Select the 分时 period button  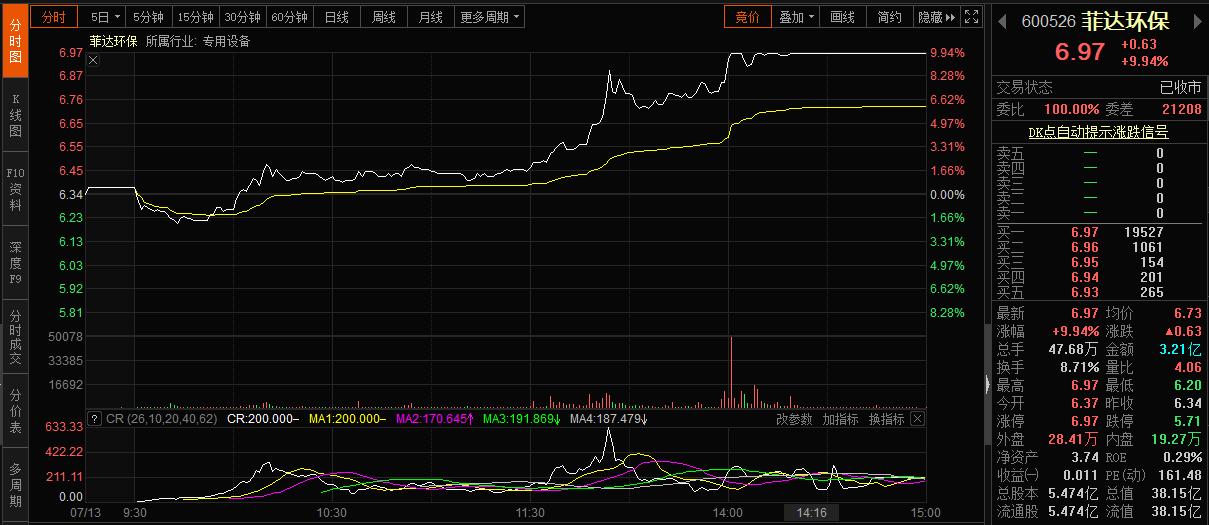point(54,17)
